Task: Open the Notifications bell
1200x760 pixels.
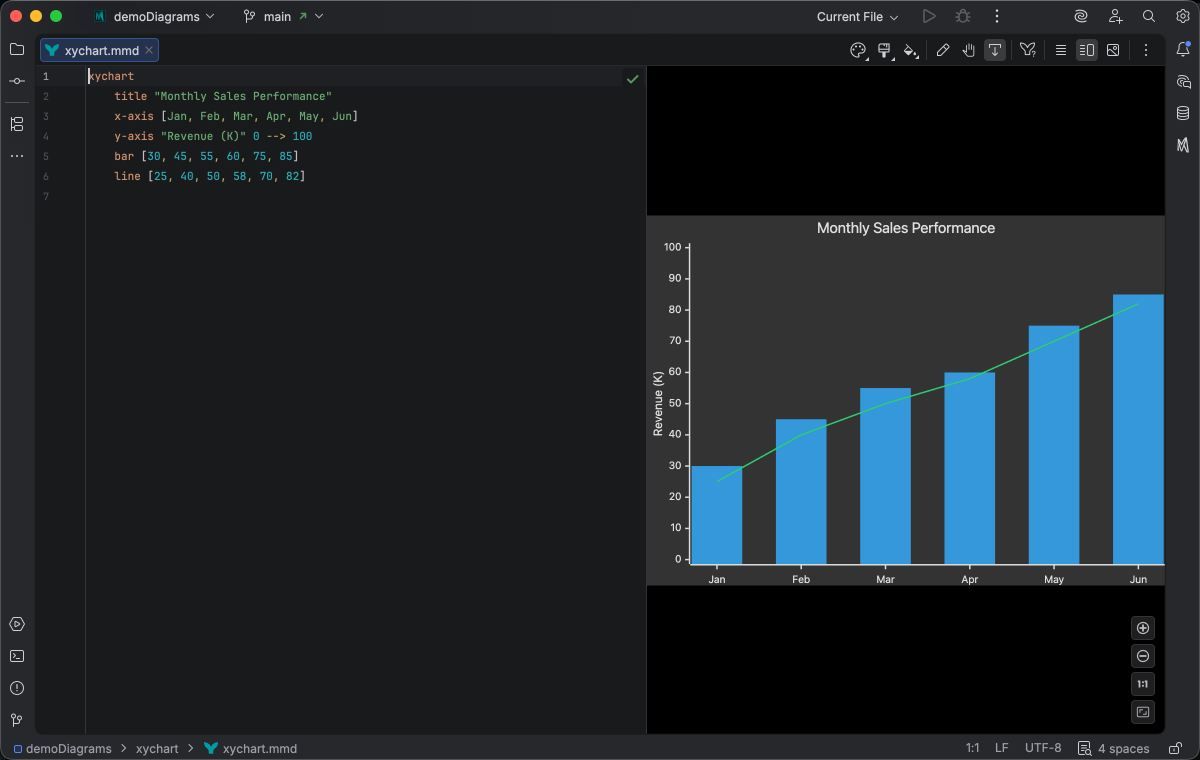Action: (1183, 49)
